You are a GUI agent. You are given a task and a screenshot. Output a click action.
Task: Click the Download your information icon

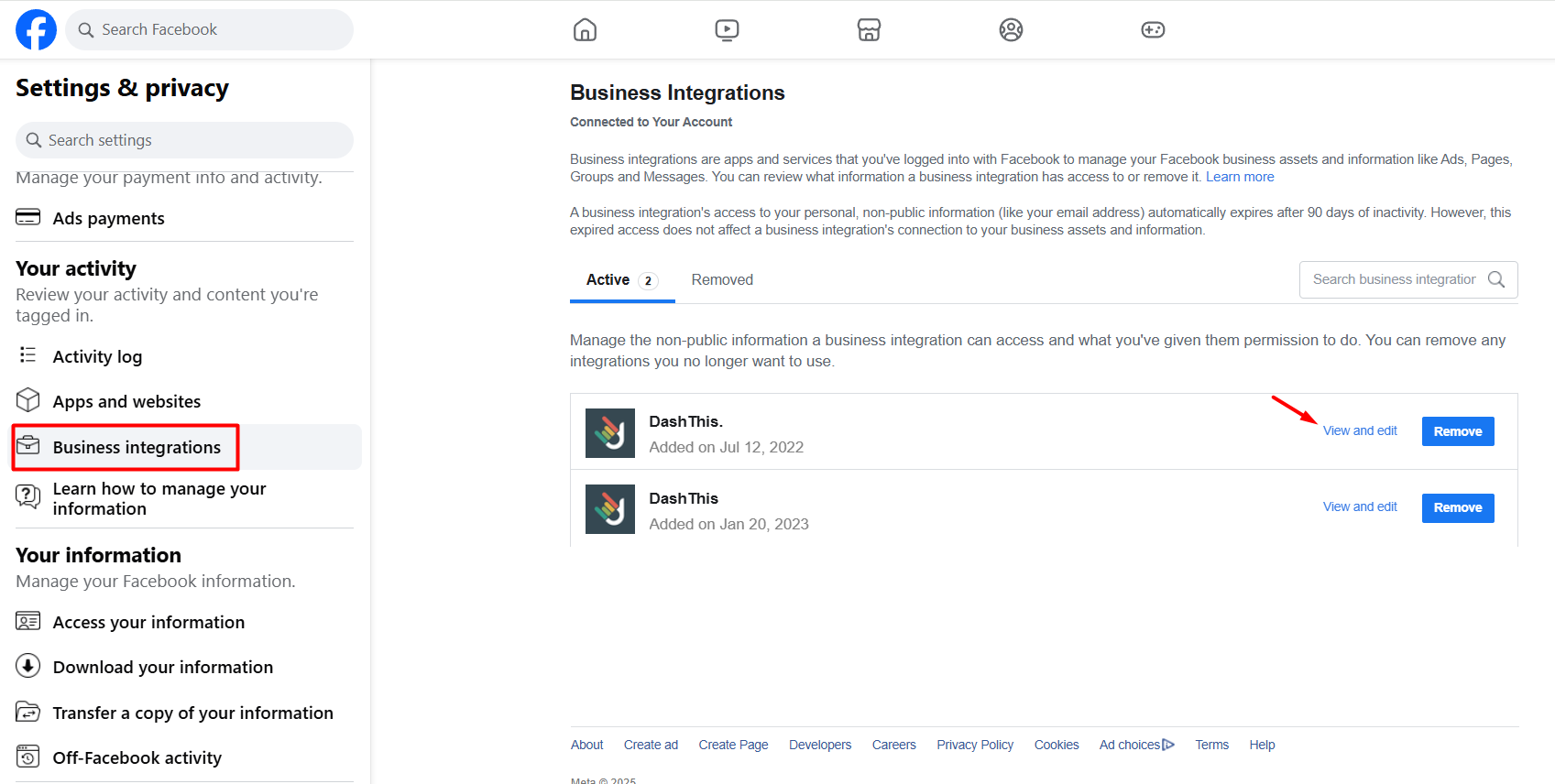click(28, 666)
